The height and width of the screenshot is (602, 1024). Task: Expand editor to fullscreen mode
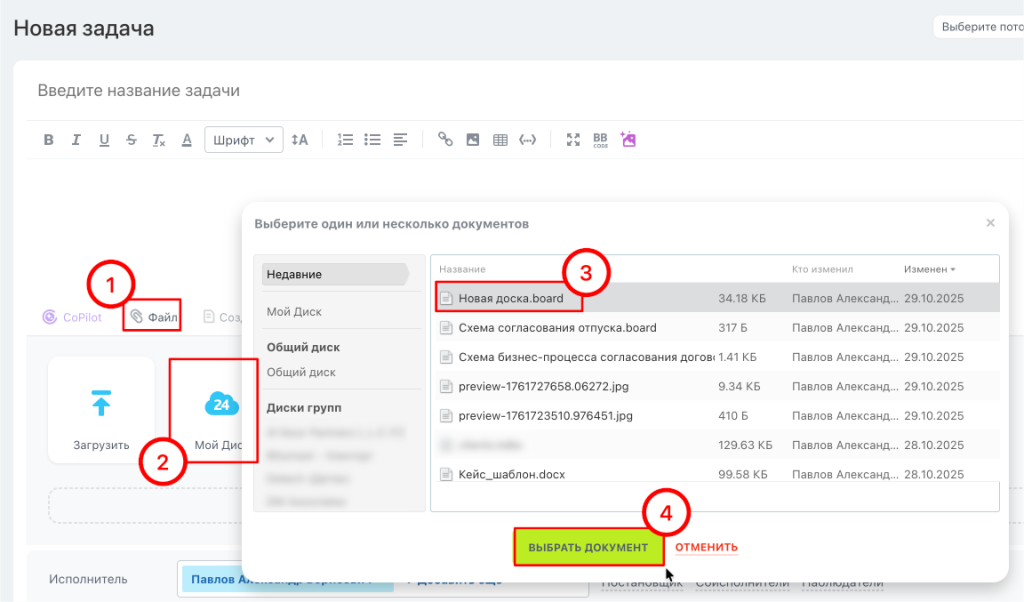[x=573, y=140]
